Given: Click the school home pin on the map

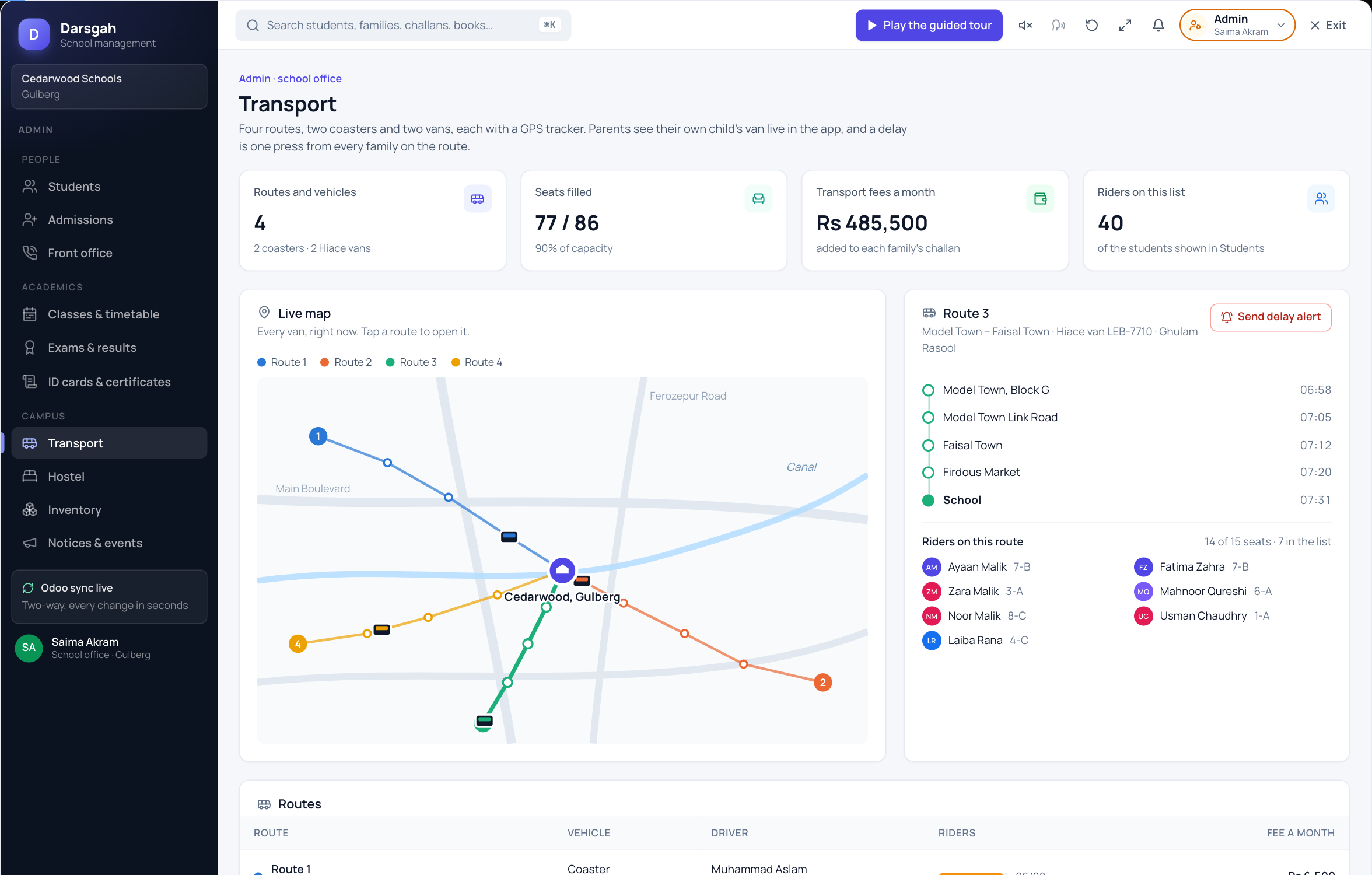Looking at the screenshot, I should (562, 570).
